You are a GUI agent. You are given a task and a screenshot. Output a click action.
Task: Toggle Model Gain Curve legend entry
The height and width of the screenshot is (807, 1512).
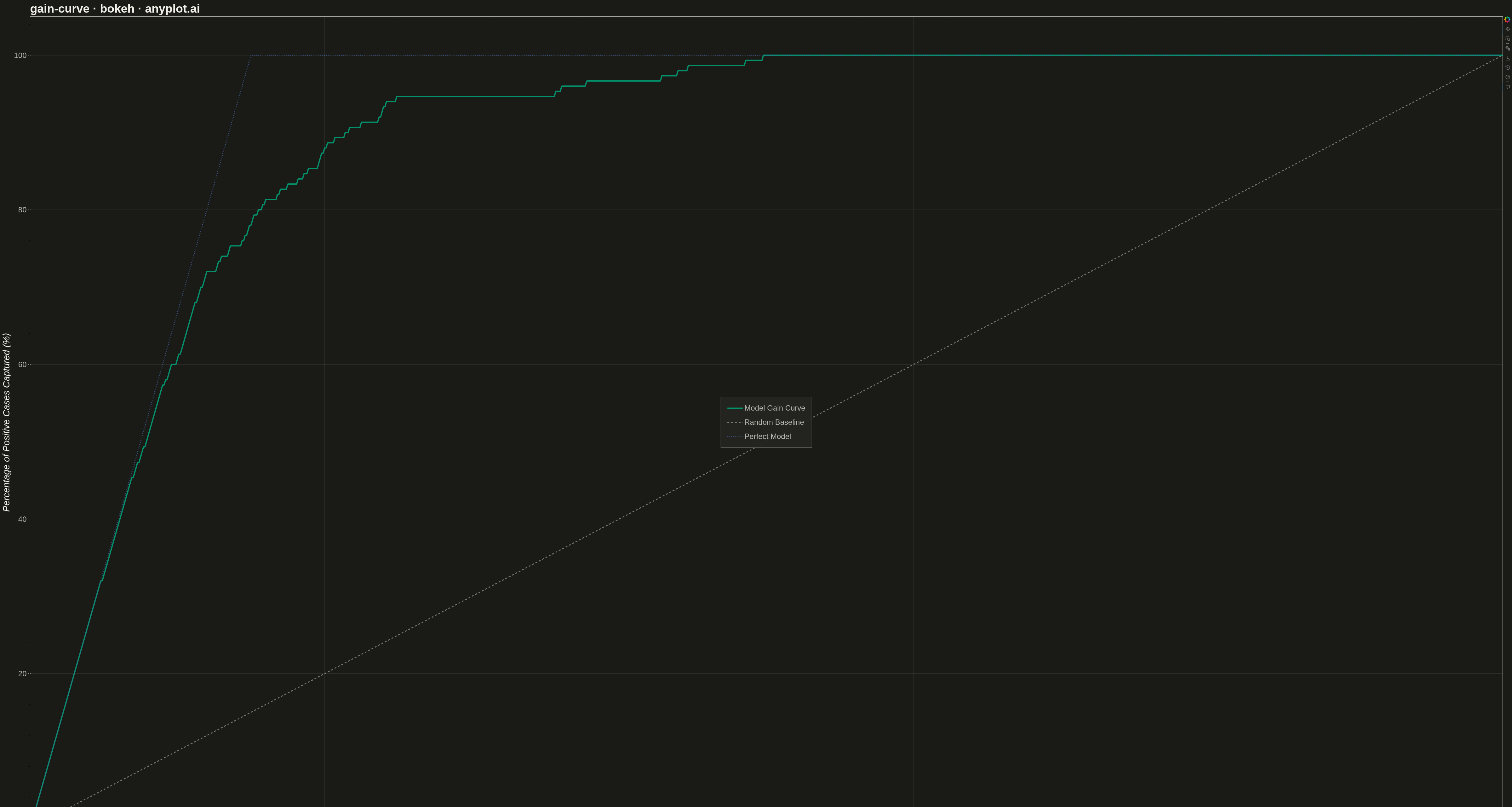[766, 408]
